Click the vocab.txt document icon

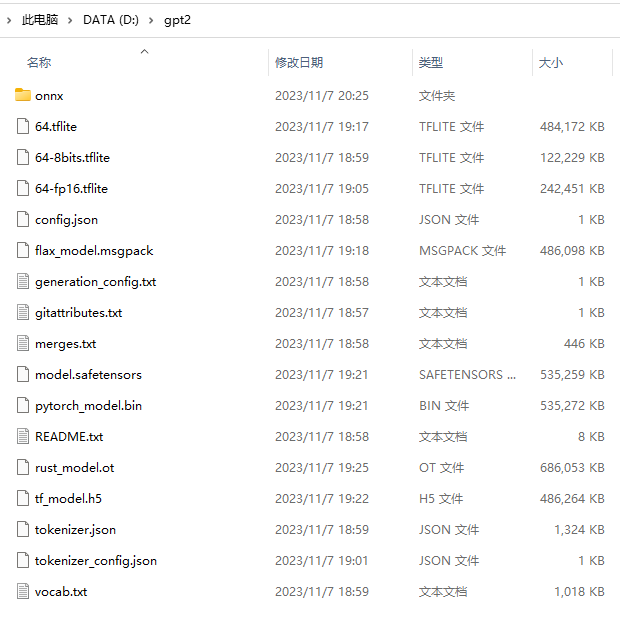tap(23, 591)
